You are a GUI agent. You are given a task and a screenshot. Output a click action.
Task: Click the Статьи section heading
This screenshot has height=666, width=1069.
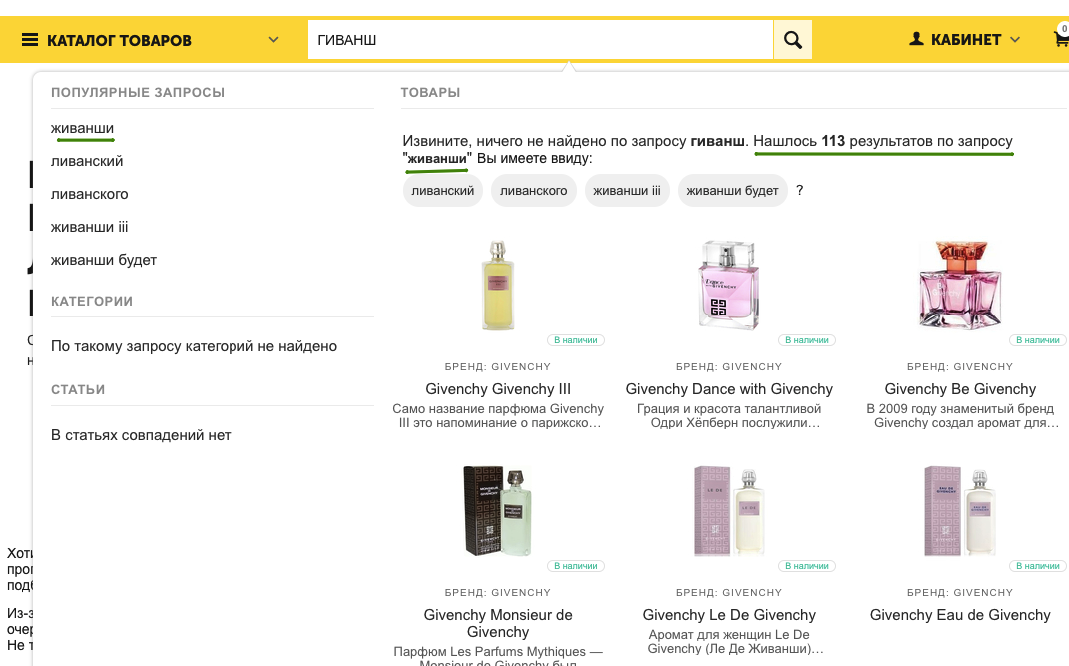tap(78, 390)
